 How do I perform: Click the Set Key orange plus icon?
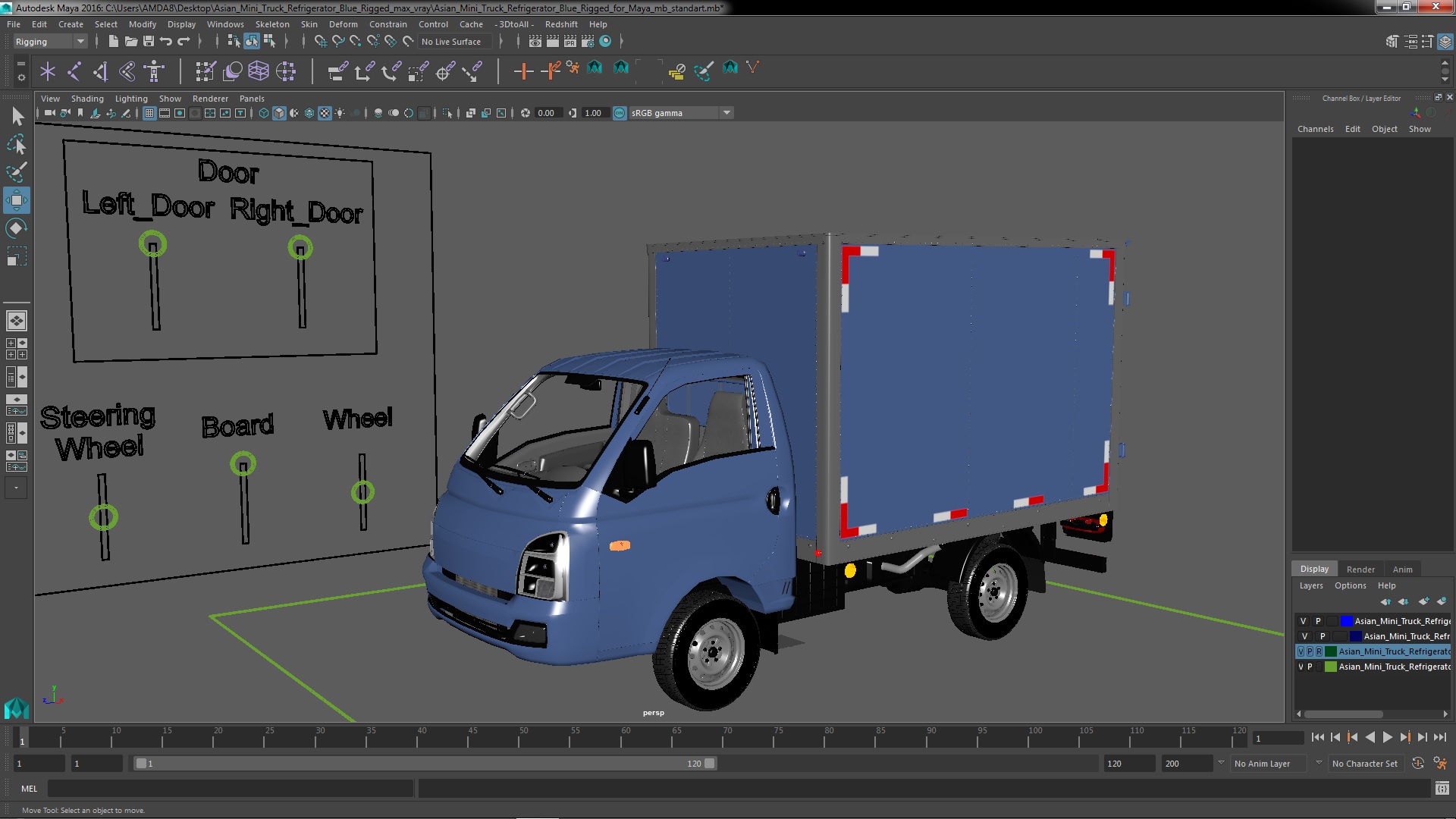tap(522, 71)
